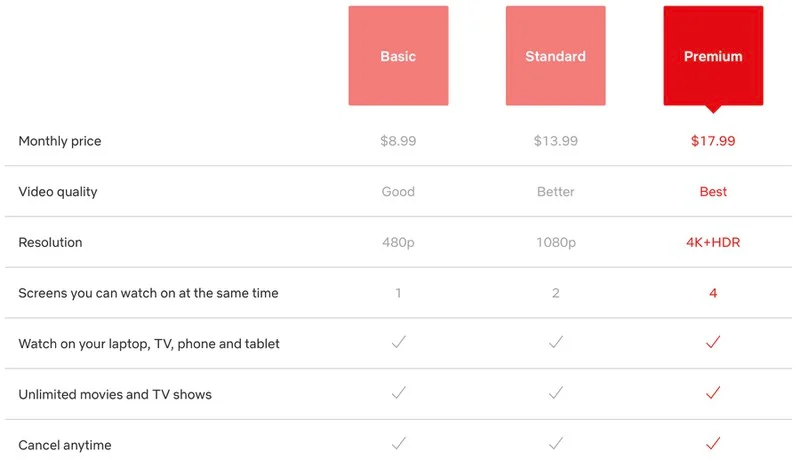Click Premium checkmark for Unlimited movies row
The height and width of the screenshot is (475, 800).
coord(713,393)
